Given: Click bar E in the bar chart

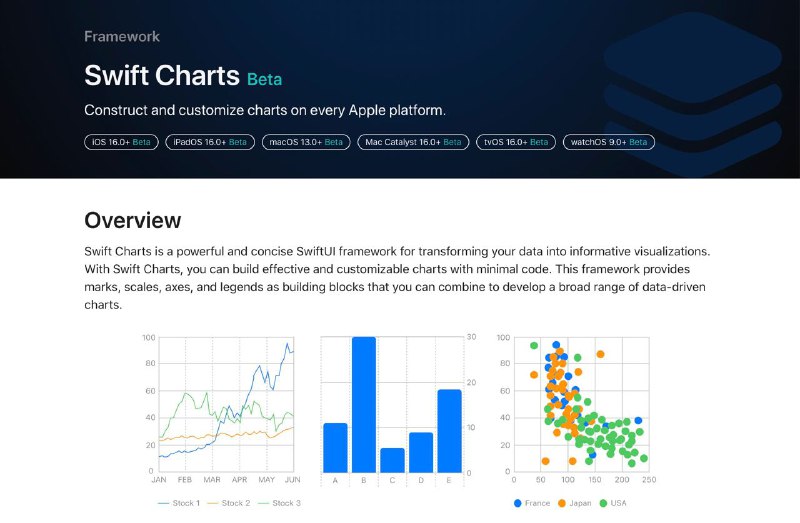Looking at the screenshot, I should (449, 431).
